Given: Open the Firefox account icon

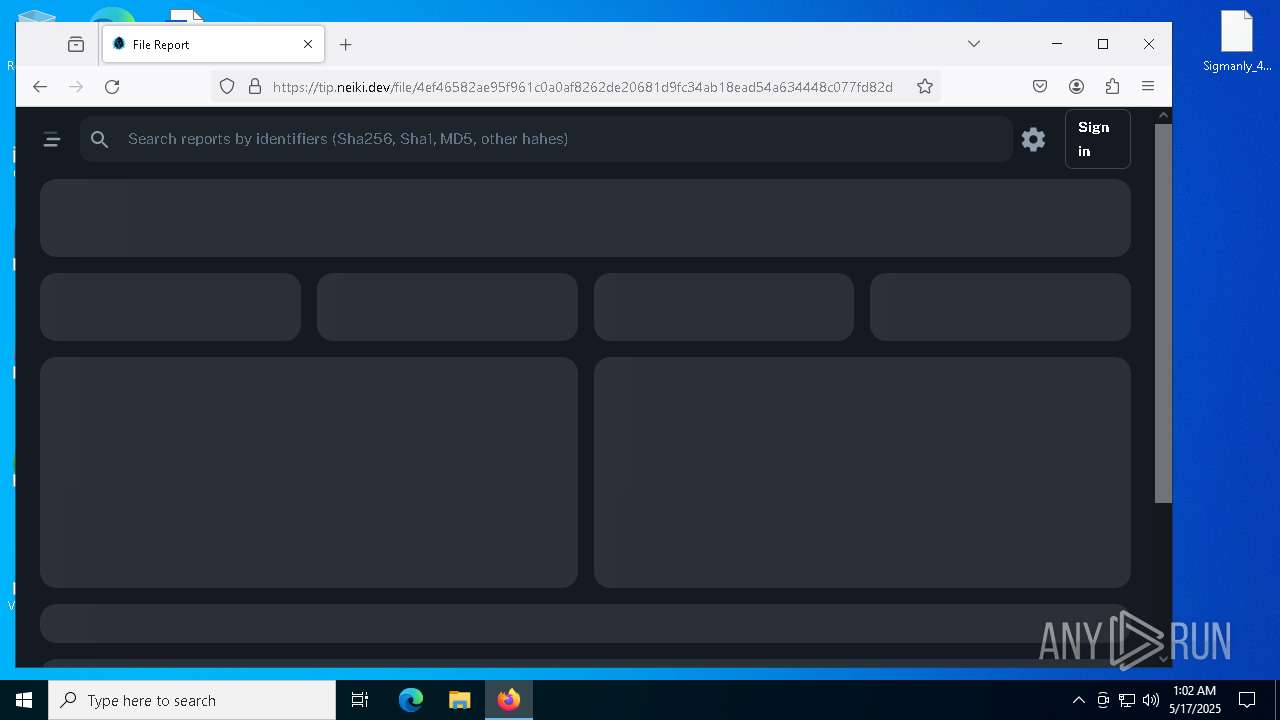Looking at the screenshot, I should click(x=1076, y=87).
